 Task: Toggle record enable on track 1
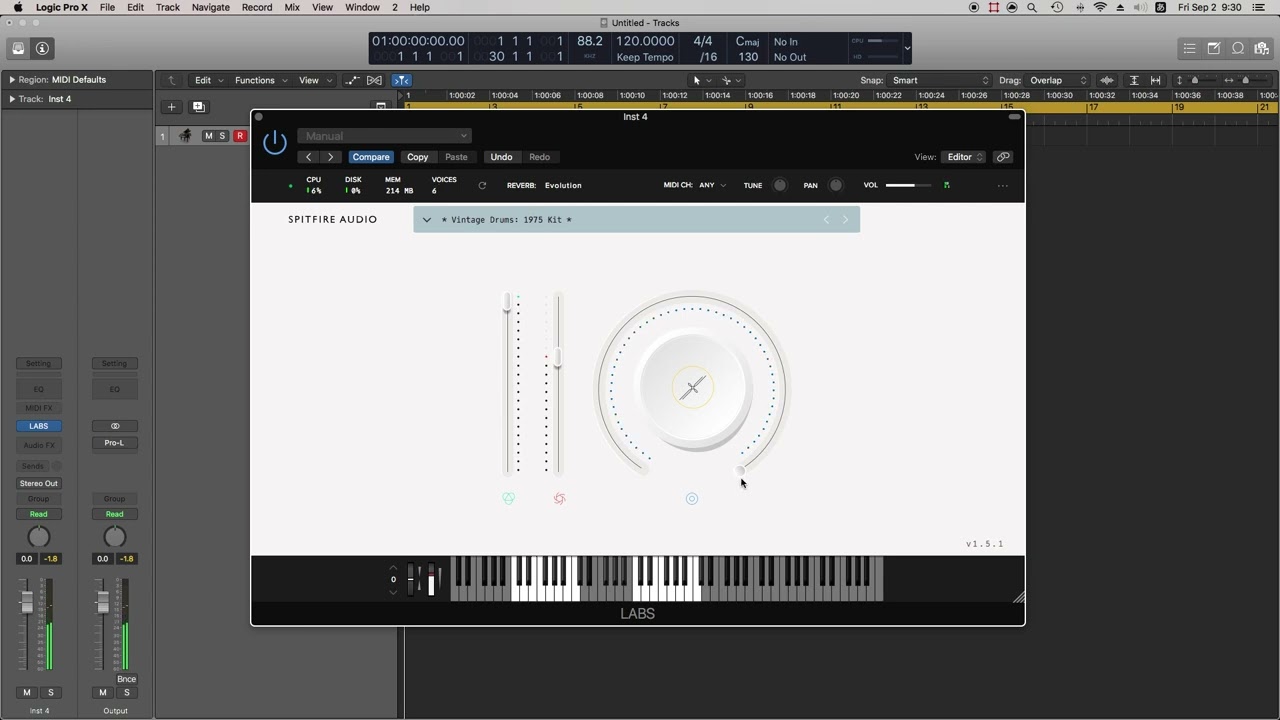point(240,136)
